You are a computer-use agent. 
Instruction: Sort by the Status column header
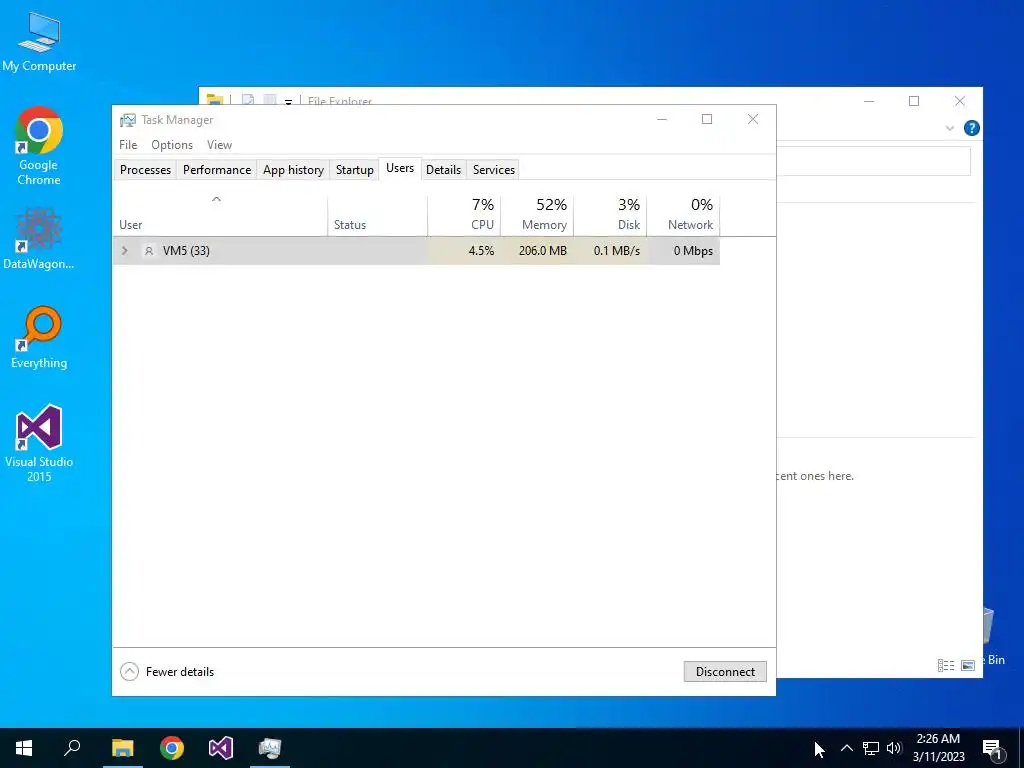point(377,216)
